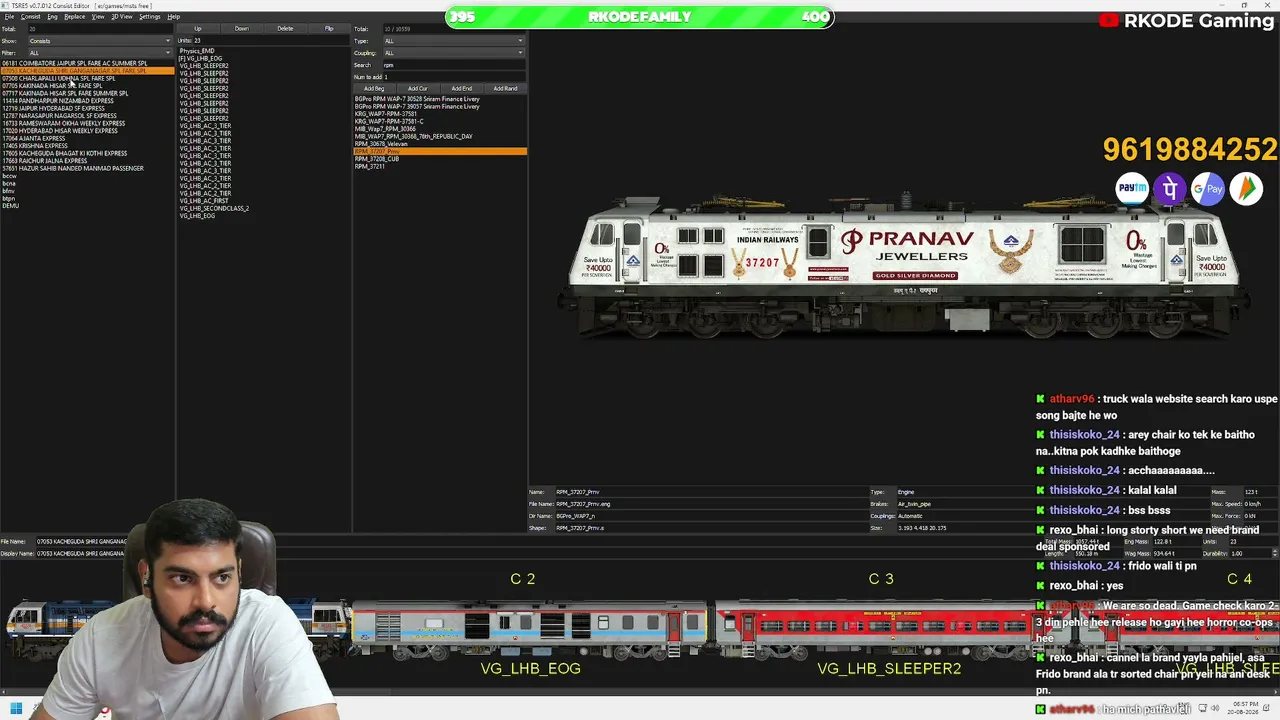Select the highlighted RPM_37207_Prnv engine entry

point(440,151)
